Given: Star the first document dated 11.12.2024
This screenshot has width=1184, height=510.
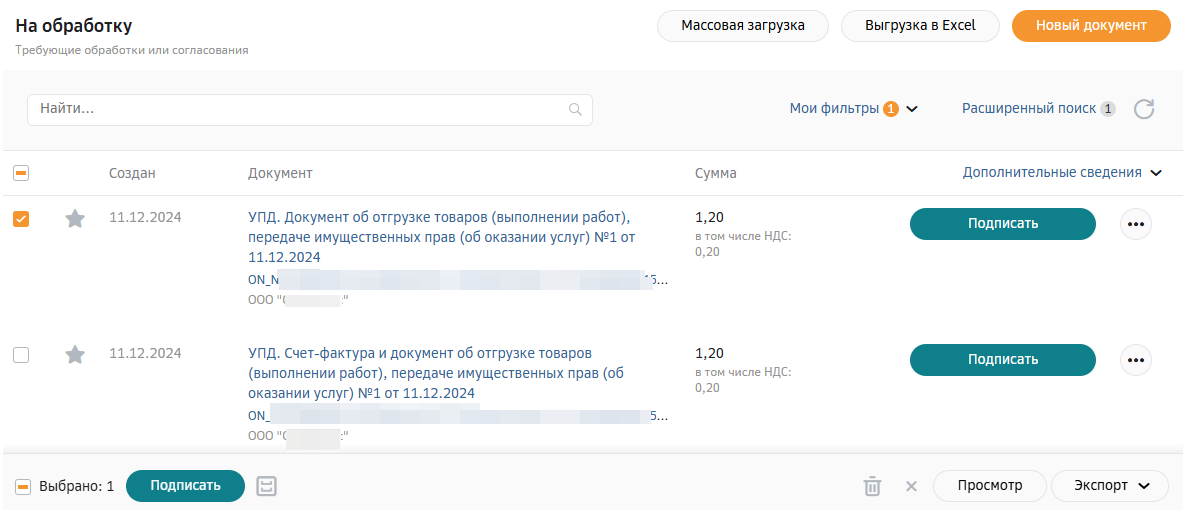Looking at the screenshot, I should [75, 219].
